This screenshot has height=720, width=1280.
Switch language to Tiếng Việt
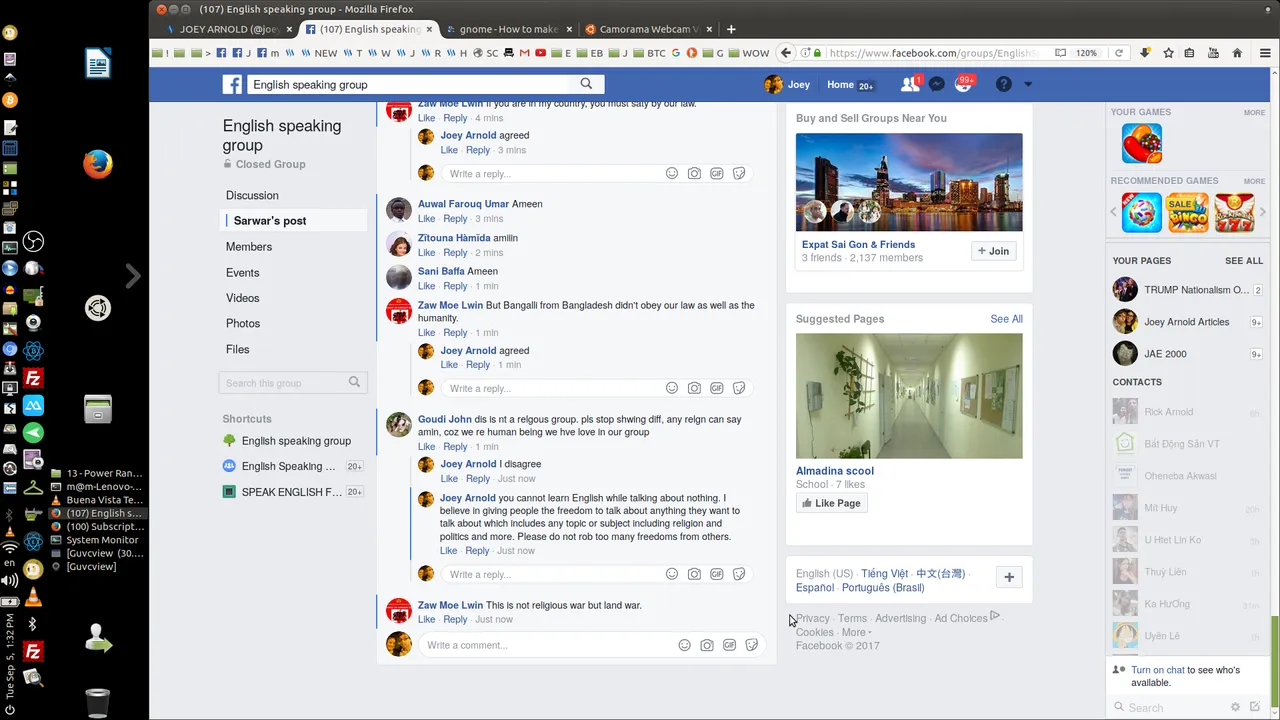click(x=884, y=574)
